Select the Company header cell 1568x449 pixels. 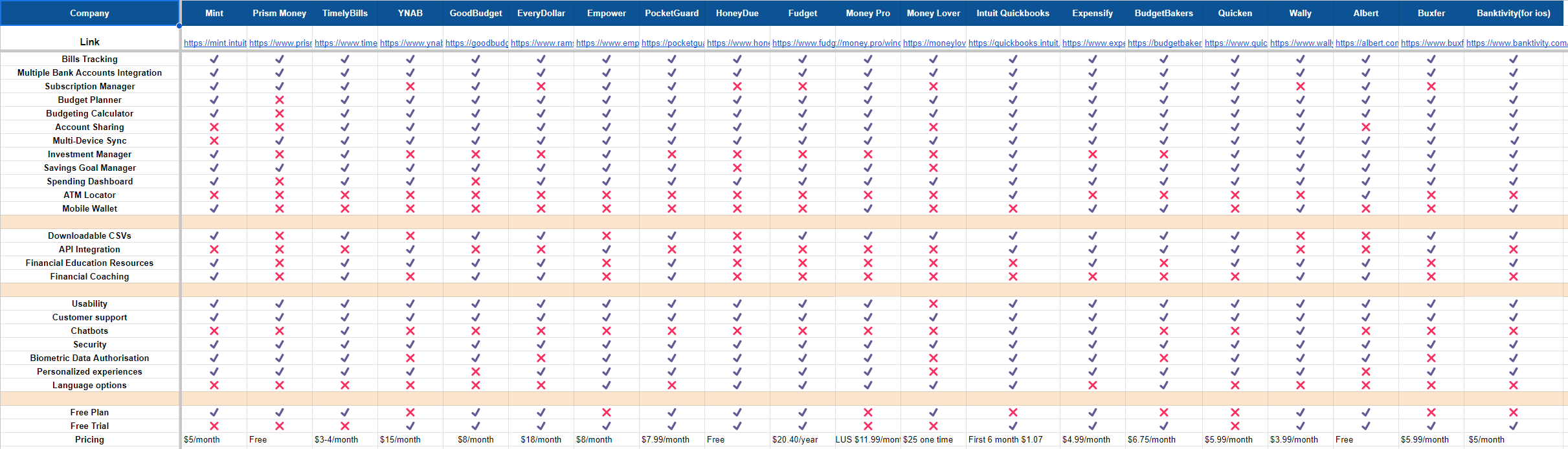click(89, 14)
